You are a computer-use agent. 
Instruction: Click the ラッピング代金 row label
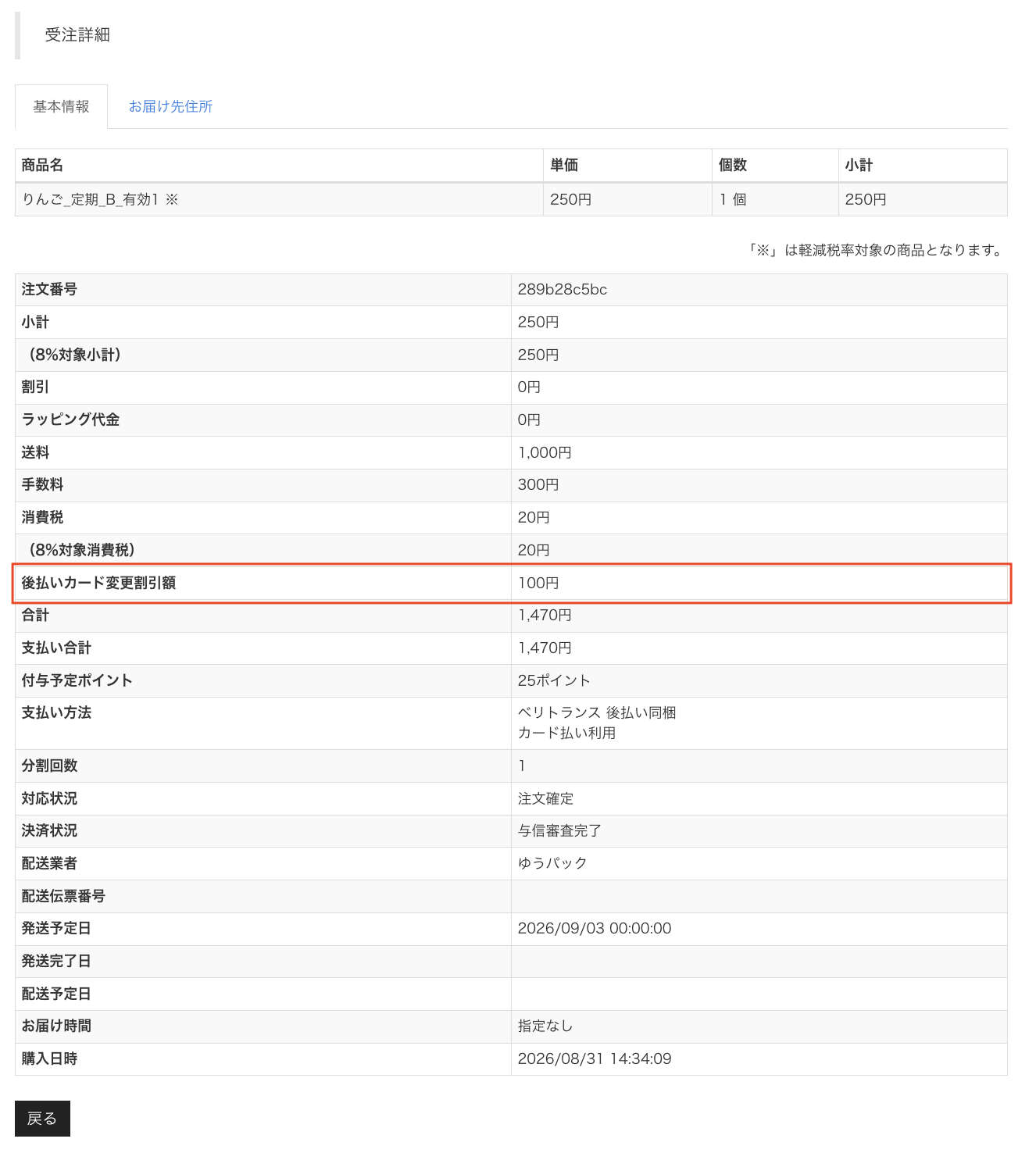click(70, 420)
